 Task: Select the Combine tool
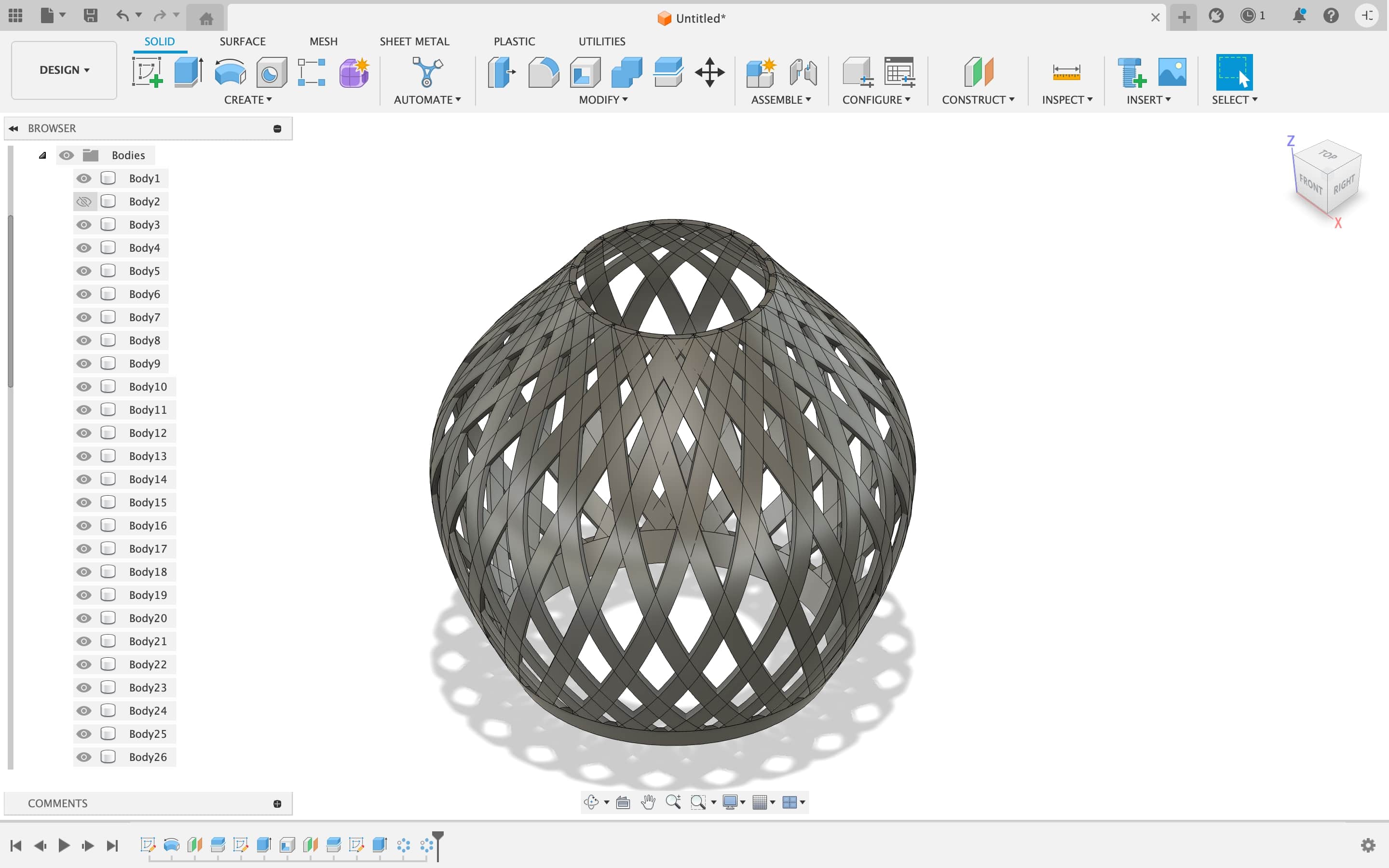pyautogui.click(x=626, y=72)
